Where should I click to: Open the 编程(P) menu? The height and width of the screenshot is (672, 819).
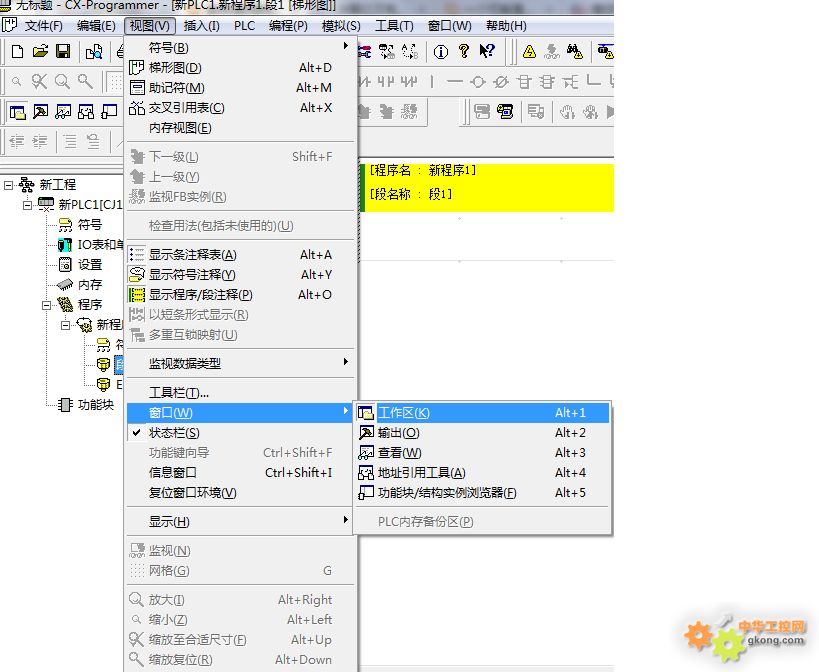pyautogui.click(x=288, y=26)
